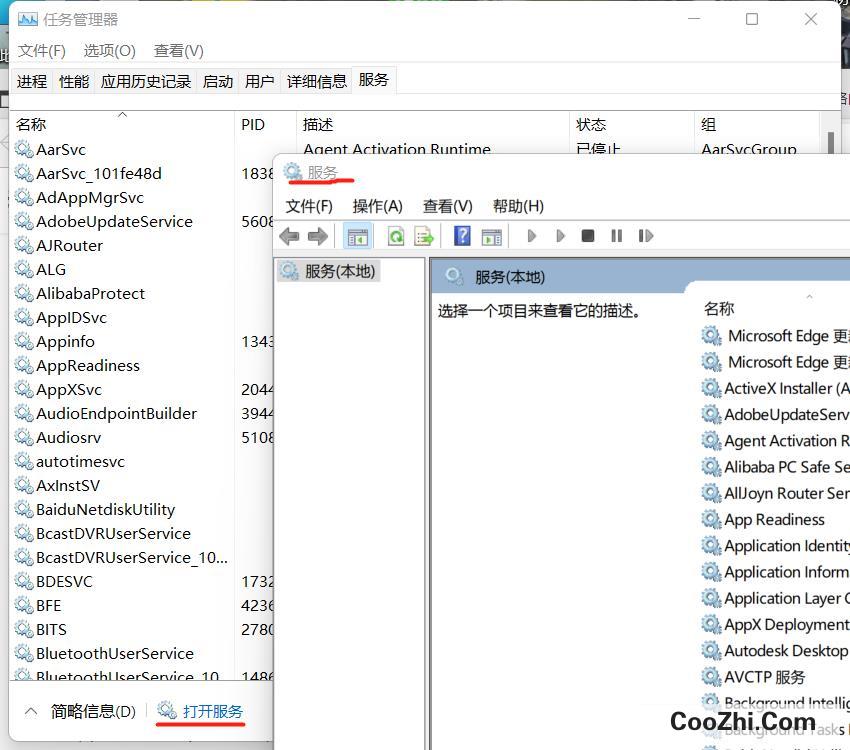850x750 pixels.
Task: Click the 打开服务 link
Action: 212,711
